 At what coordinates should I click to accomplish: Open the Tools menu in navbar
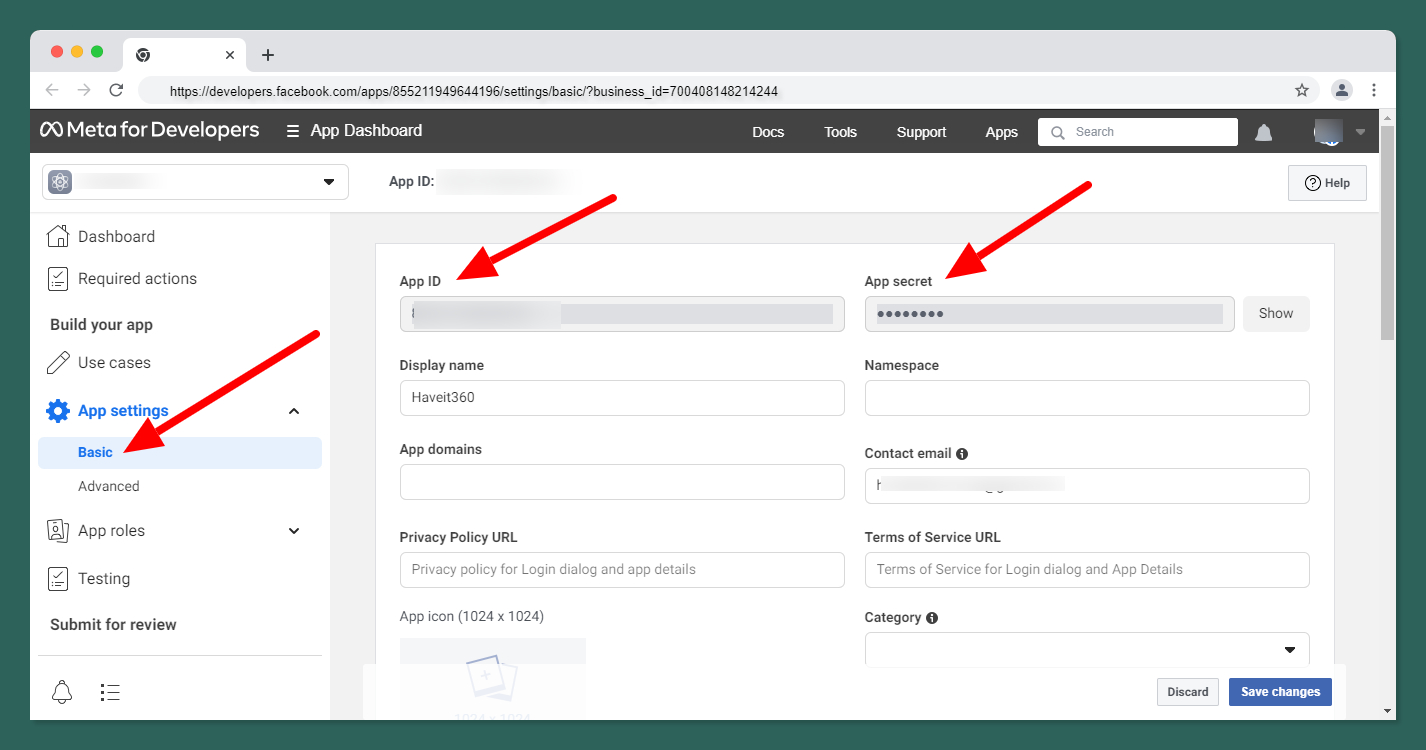click(x=840, y=132)
